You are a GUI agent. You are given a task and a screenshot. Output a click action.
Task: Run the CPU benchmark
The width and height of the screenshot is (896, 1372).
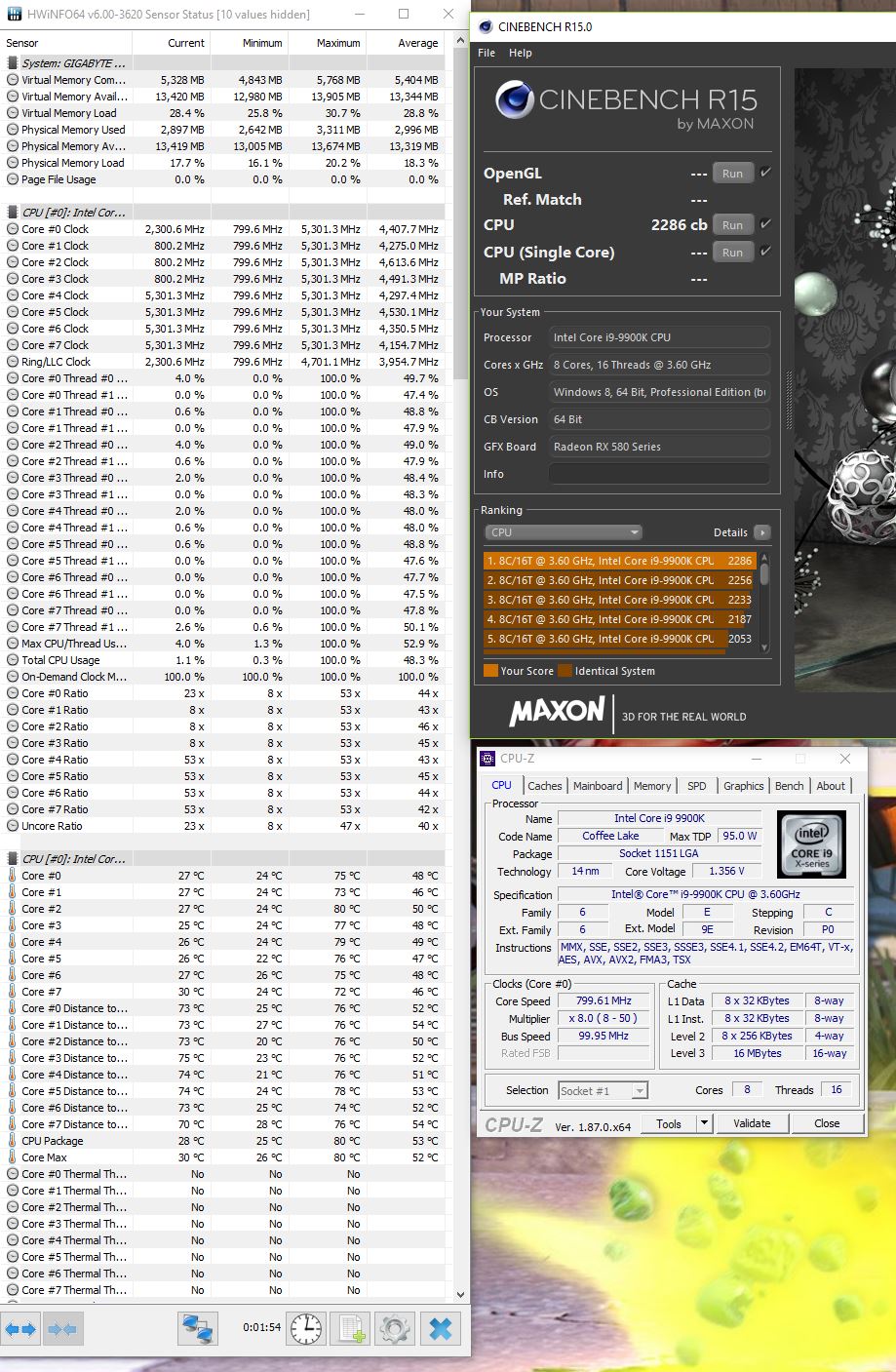coord(732,225)
